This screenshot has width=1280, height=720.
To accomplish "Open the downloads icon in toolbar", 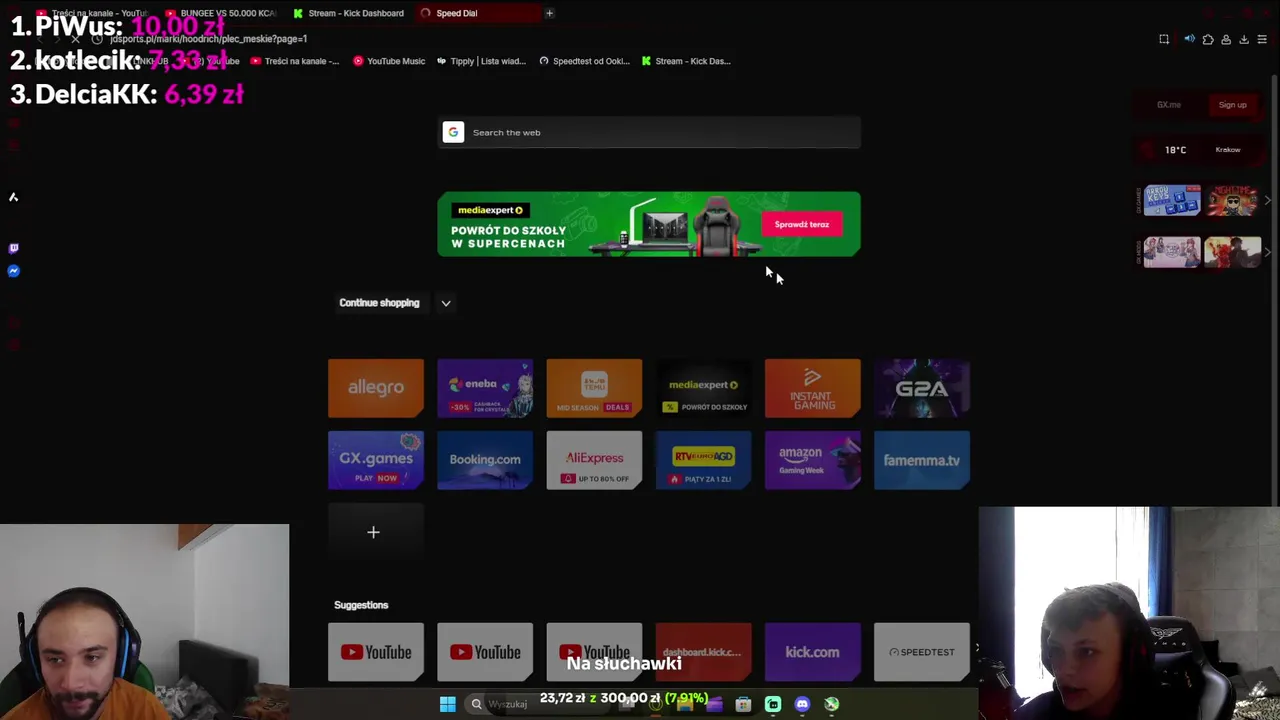I will point(1244,39).
